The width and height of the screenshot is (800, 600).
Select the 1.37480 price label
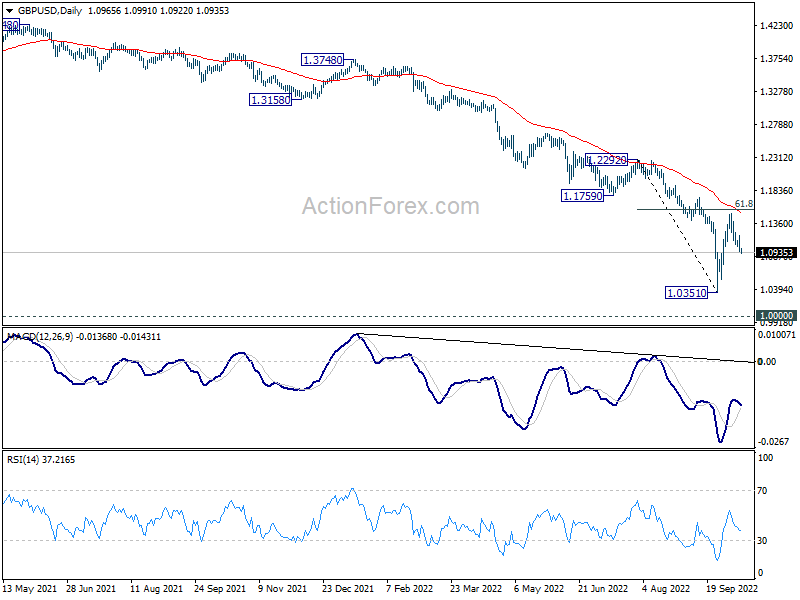(x=322, y=60)
